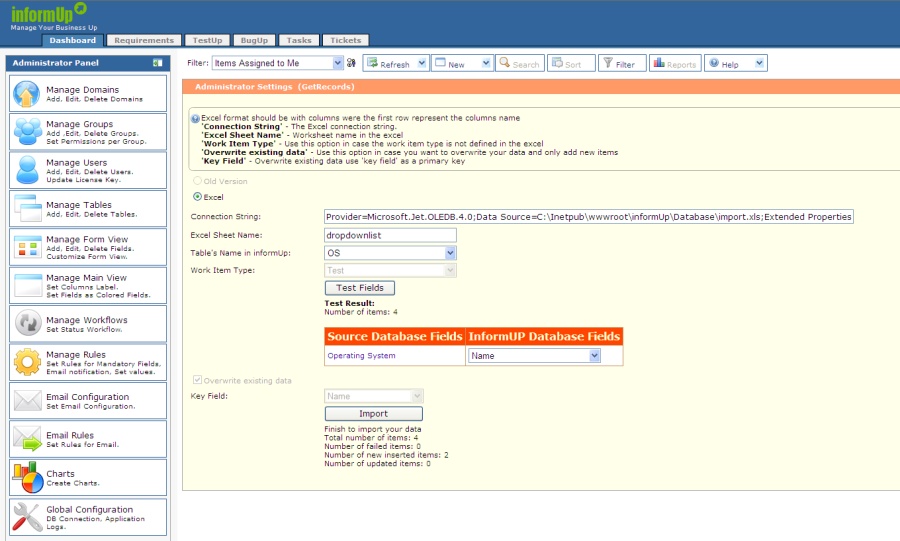Go to the Tasks tab
The width and height of the screenshot is (900, 541).
pos(299,40)
